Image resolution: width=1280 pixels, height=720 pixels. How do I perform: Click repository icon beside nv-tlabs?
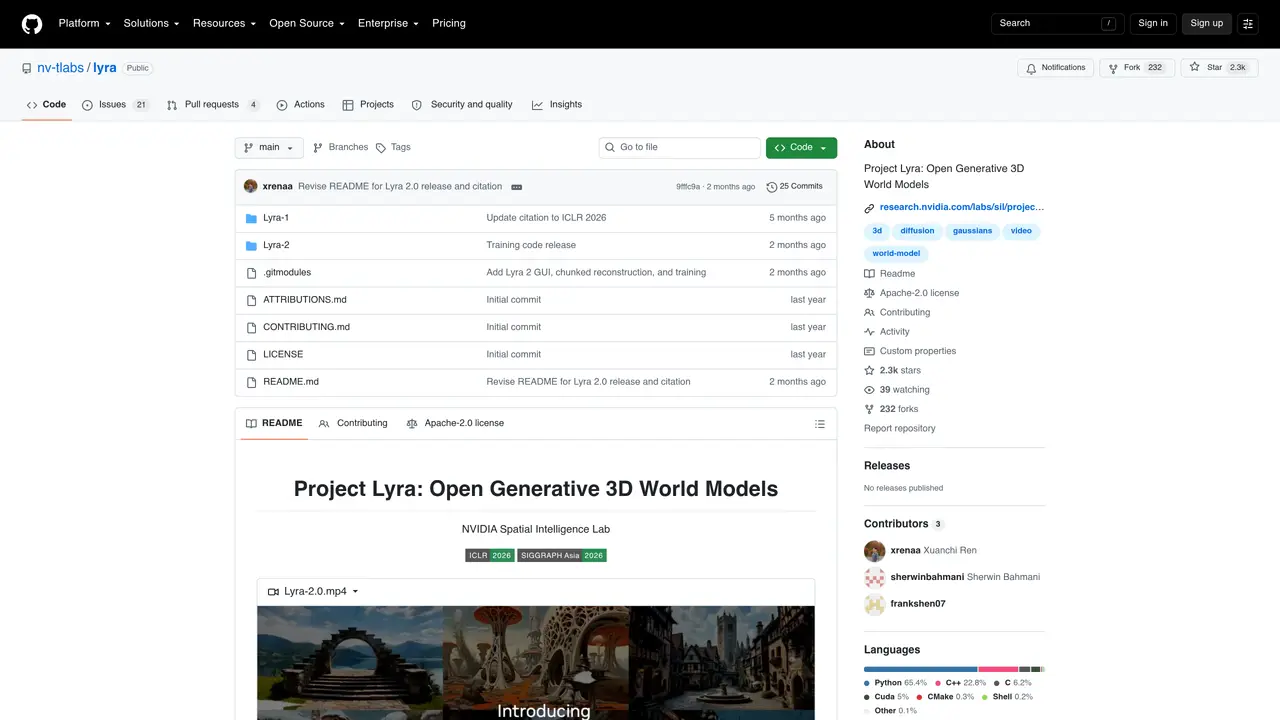(27, 68)
